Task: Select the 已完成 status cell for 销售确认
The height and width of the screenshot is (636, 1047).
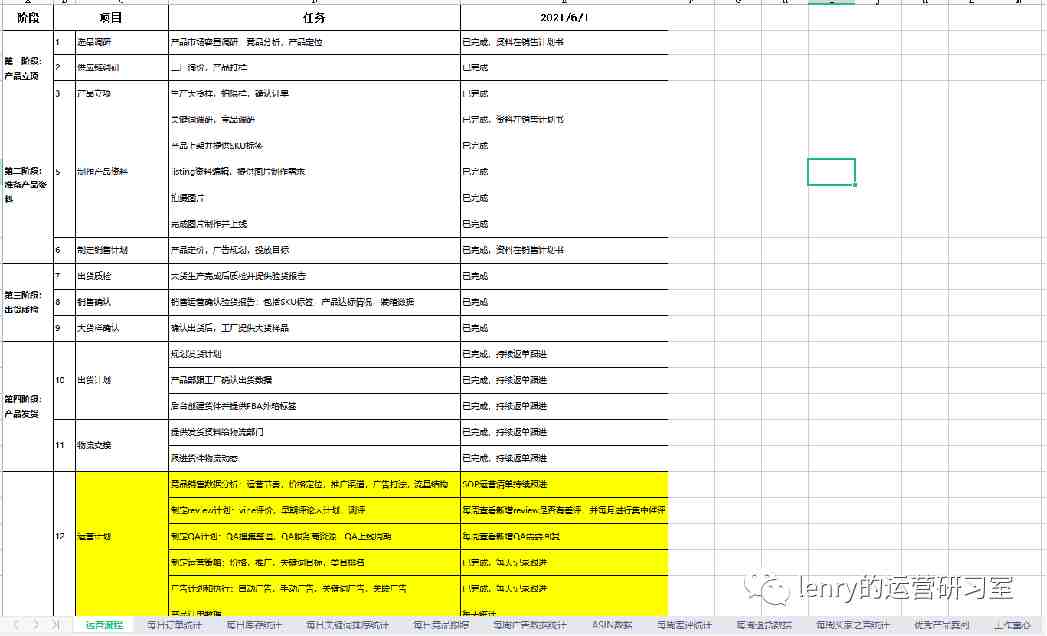Action: point(564,302)
